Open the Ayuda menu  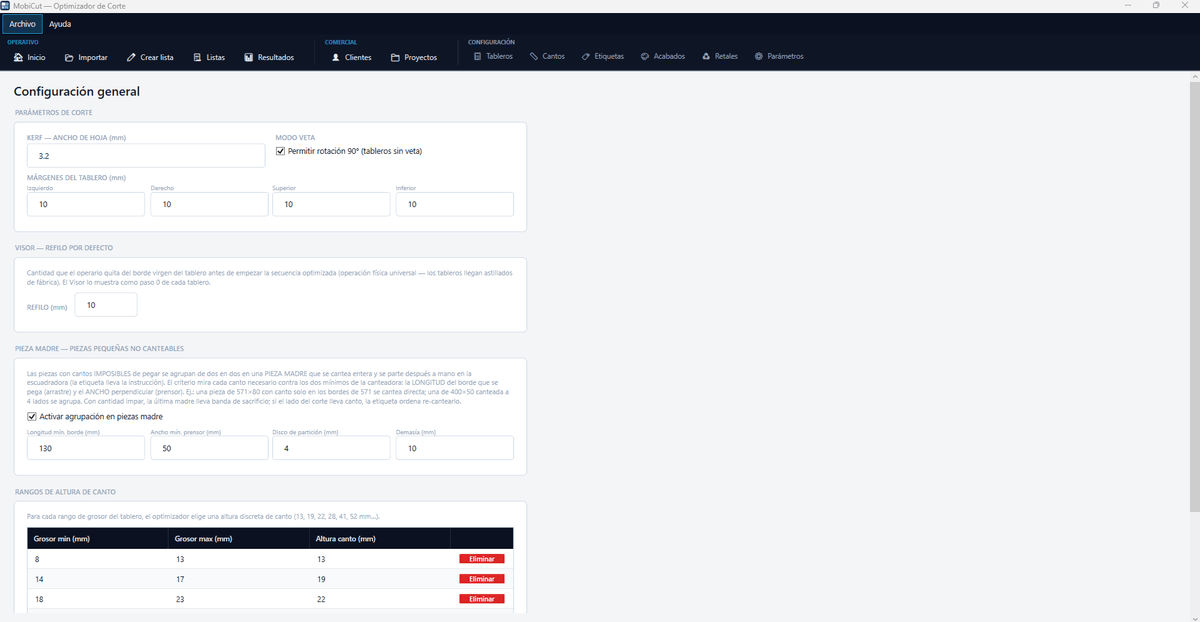tap(60, 23)
